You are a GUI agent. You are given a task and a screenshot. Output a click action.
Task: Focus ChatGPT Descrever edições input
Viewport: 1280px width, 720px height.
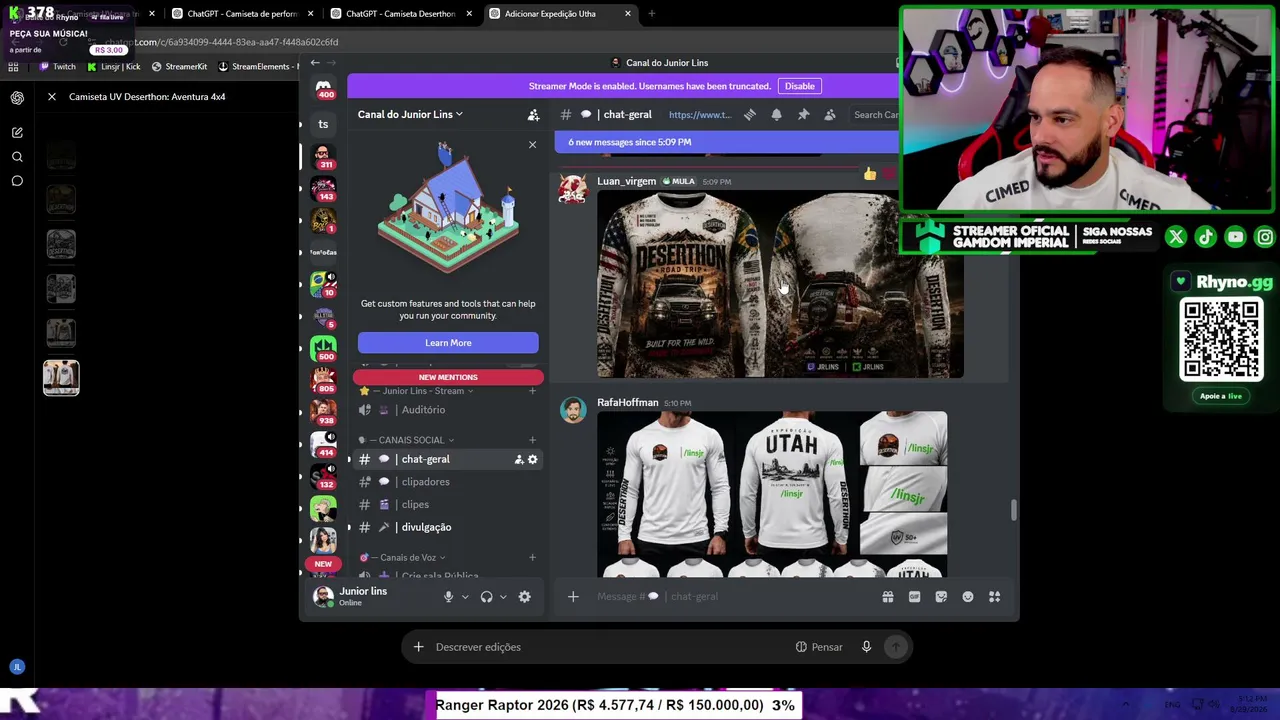tap(610, 647)
